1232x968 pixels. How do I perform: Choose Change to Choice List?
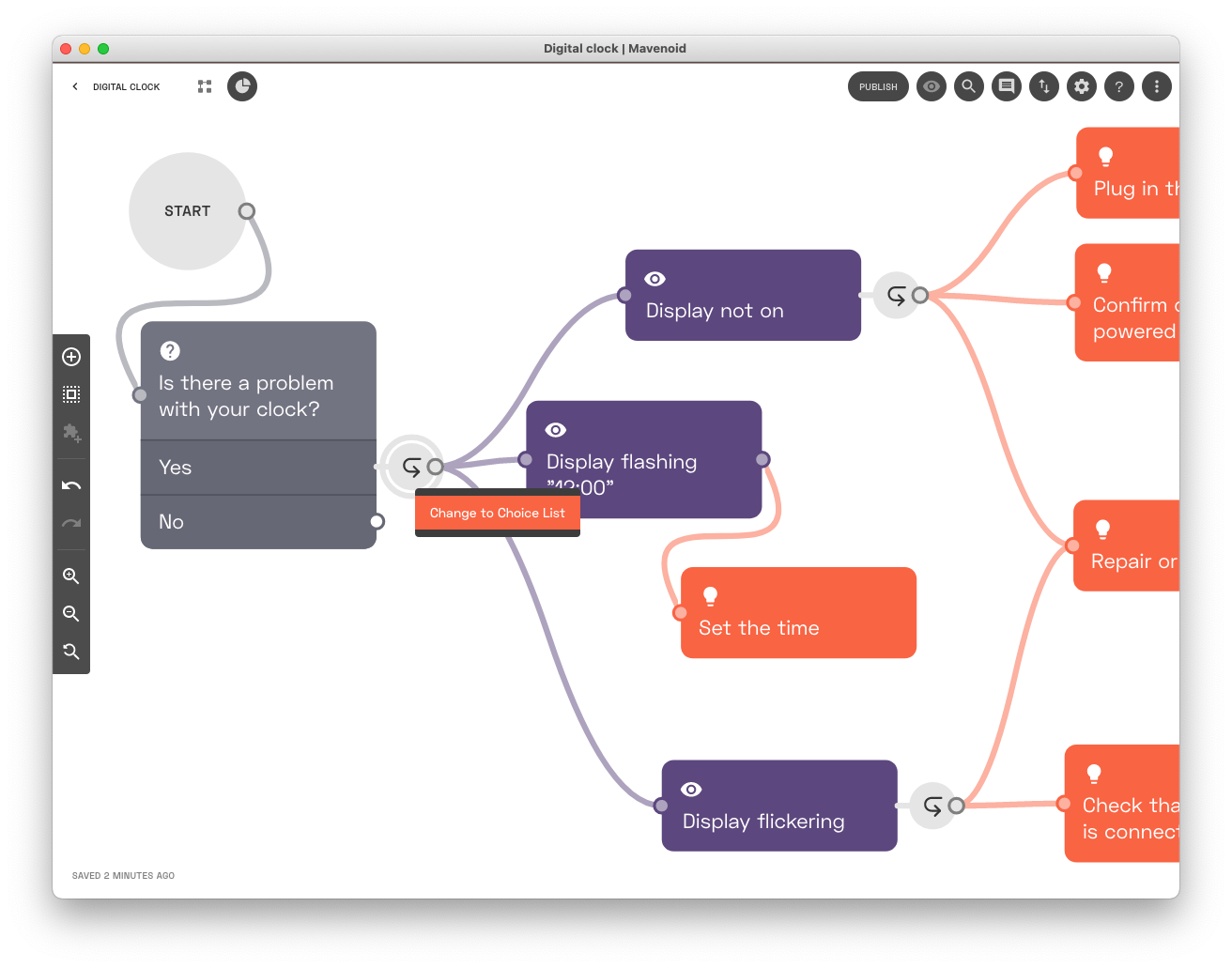pos(498,513)
